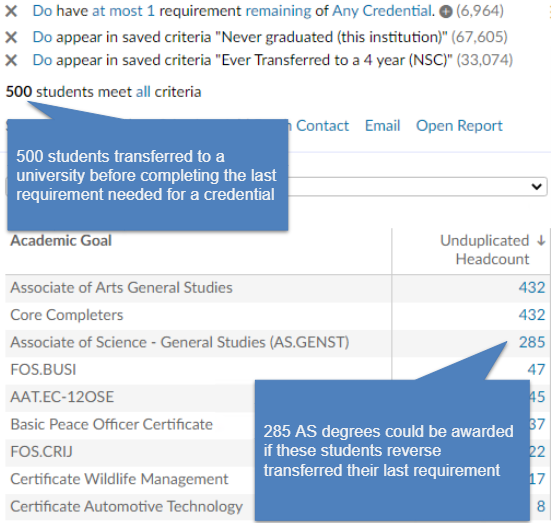Image resolution: width=551 pixels, height=523 pixels.
Task: Click the 'all' link in students meet criteria
Action: pyautogui.click(x=143, y=92)
